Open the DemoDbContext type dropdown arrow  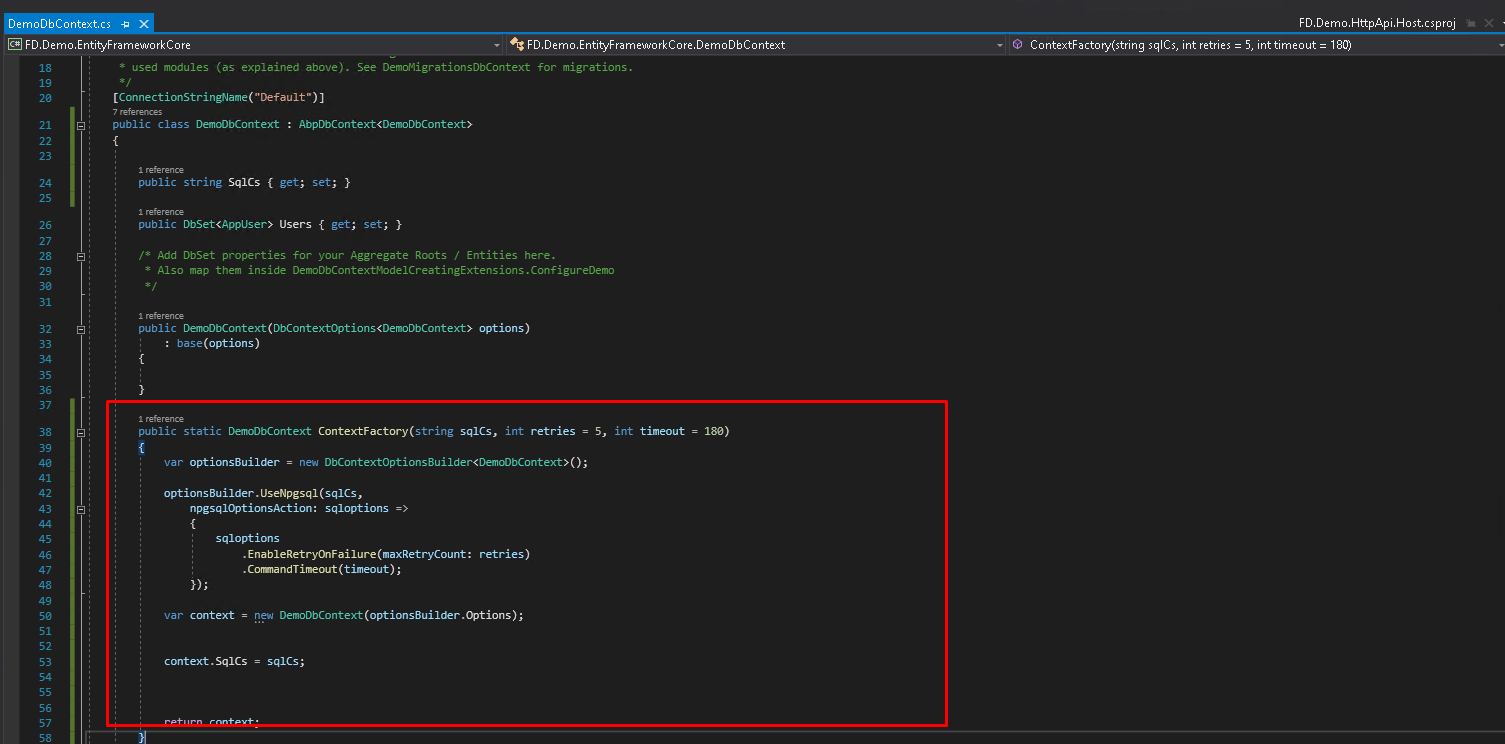tap(999, 45)
